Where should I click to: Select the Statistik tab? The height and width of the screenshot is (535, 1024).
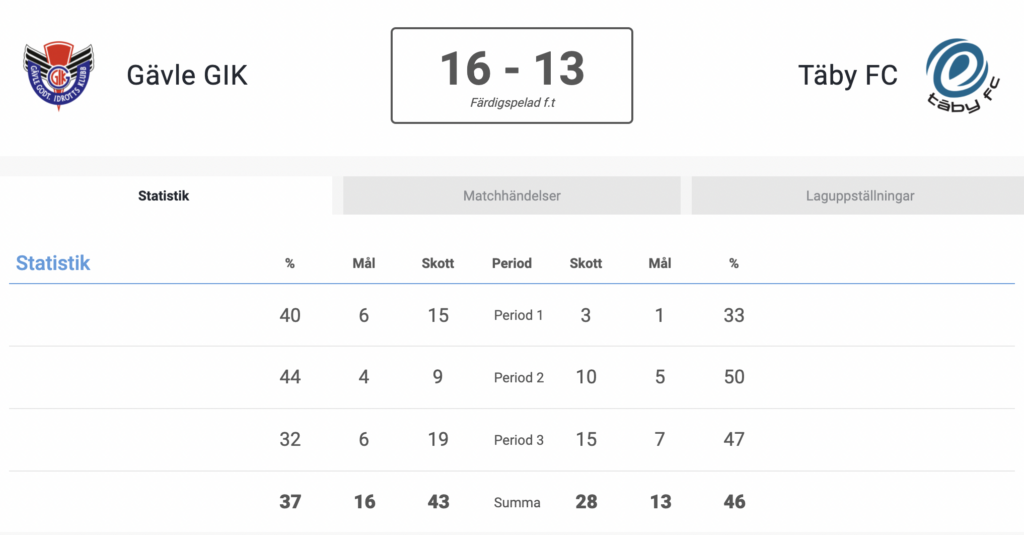pyautogui.click(x=163, y=195)
